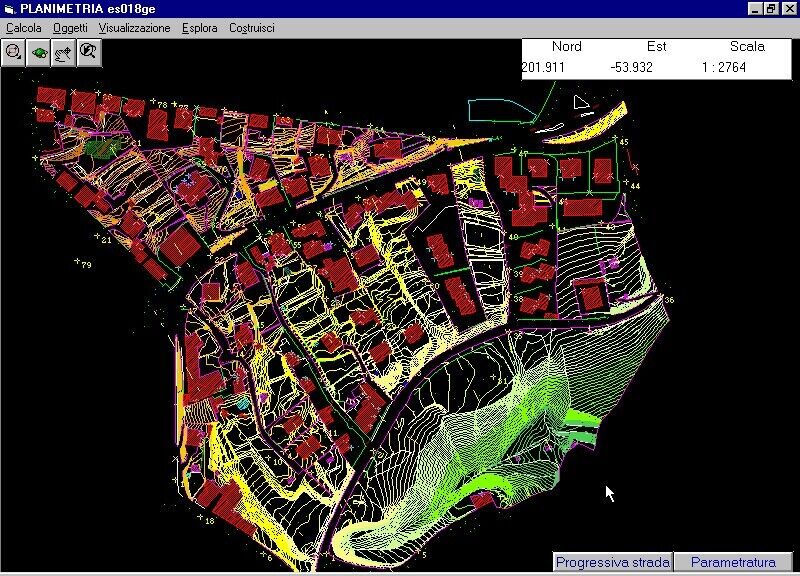This screenshot has height=576, width=800.
Task: Click the application icon in title bar
Action: (x=10, y=9)
